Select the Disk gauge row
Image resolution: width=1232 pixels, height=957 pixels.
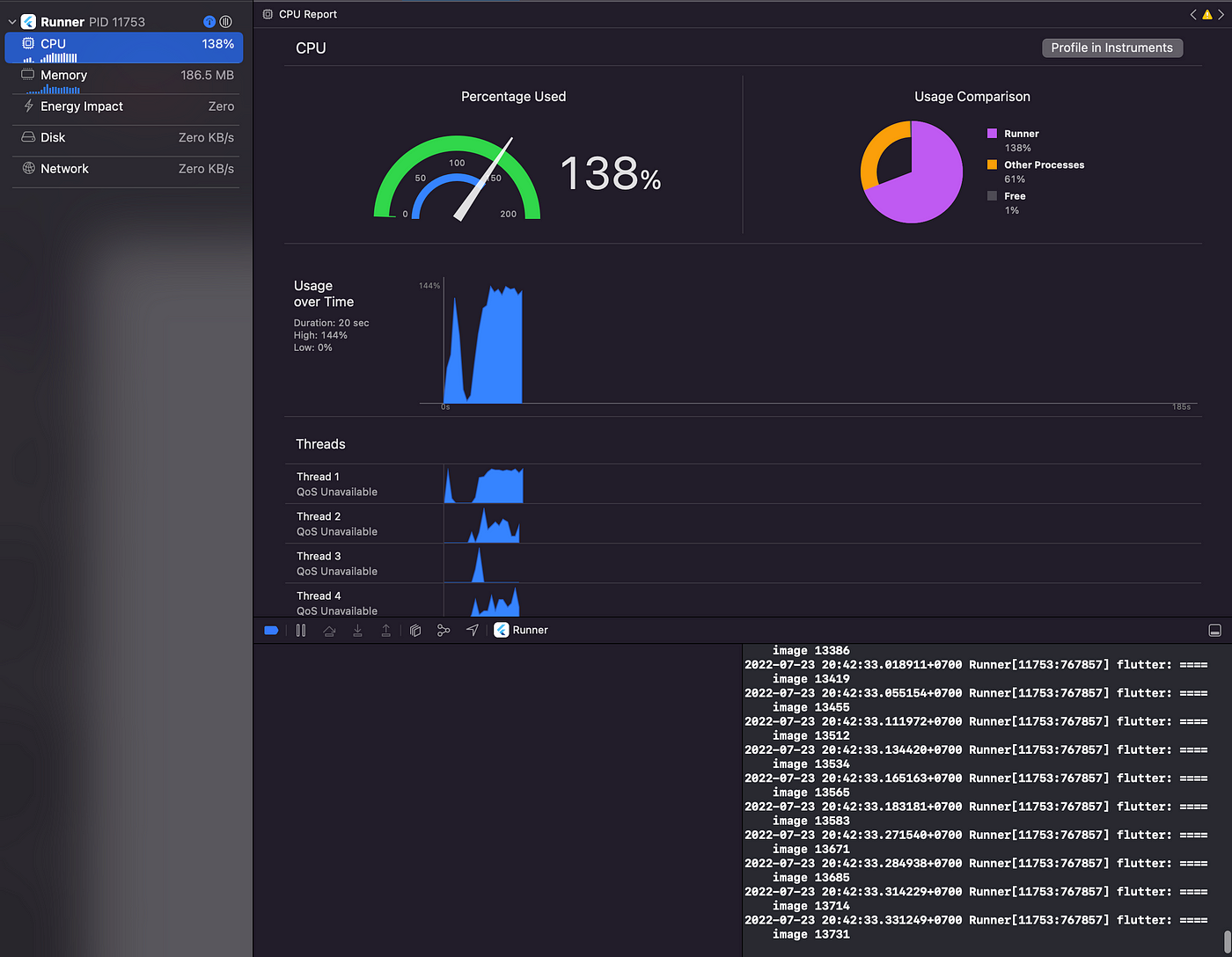point(126,137)
